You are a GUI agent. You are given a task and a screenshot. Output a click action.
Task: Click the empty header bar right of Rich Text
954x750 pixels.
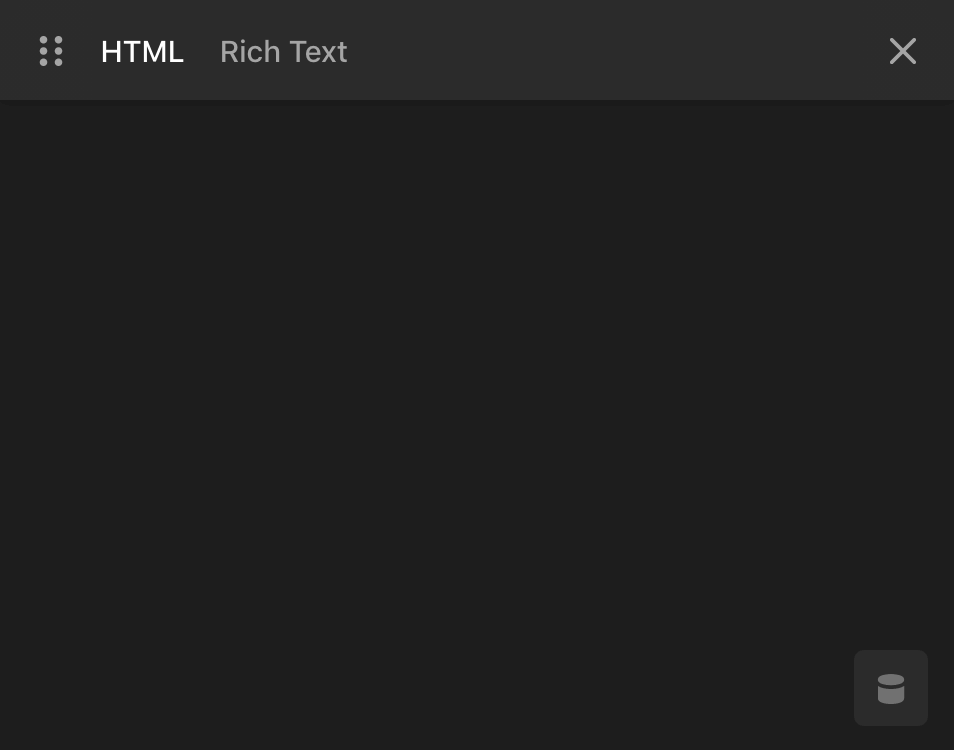pos(610,51)
